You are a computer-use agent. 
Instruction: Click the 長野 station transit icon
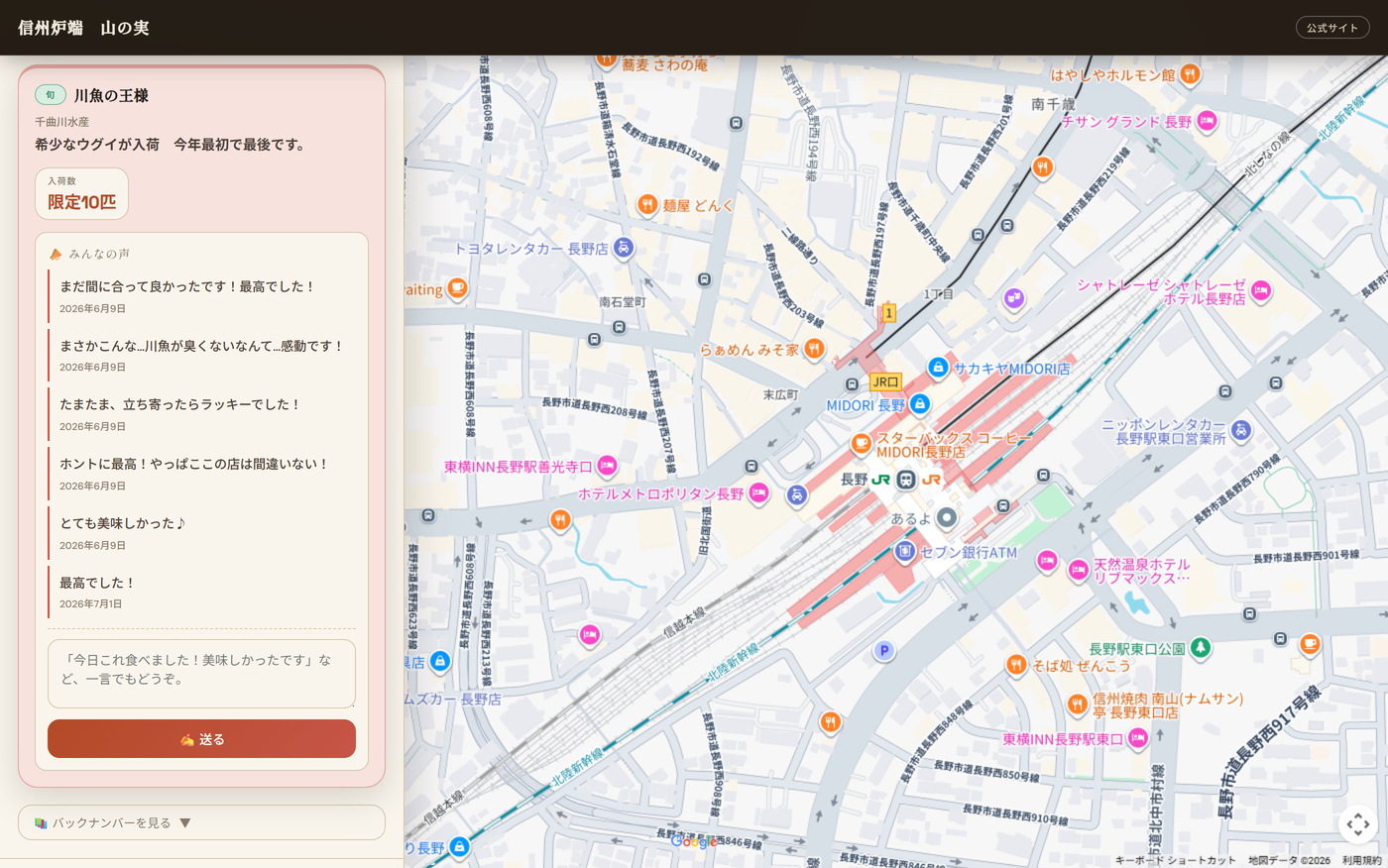[x=906, y=480]
